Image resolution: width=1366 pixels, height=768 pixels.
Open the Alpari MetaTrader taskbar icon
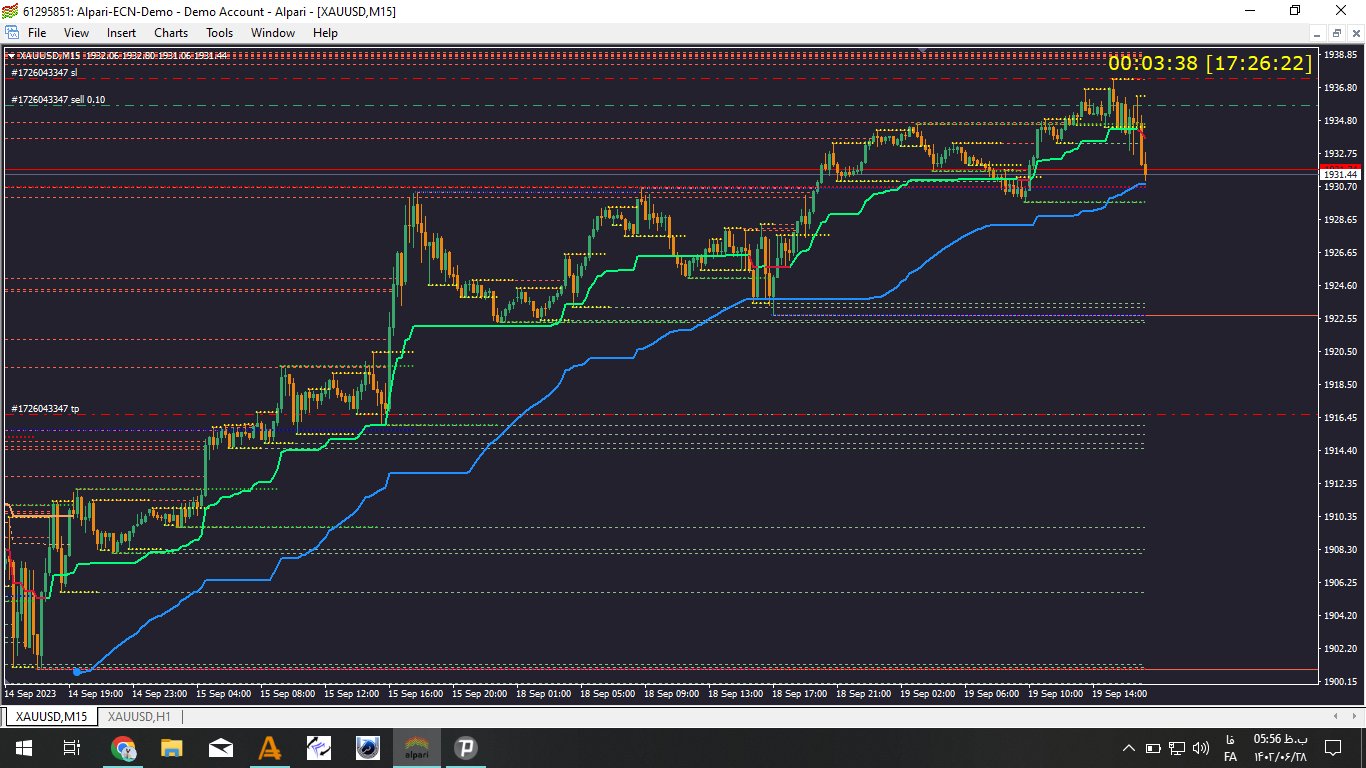[416, 748]
